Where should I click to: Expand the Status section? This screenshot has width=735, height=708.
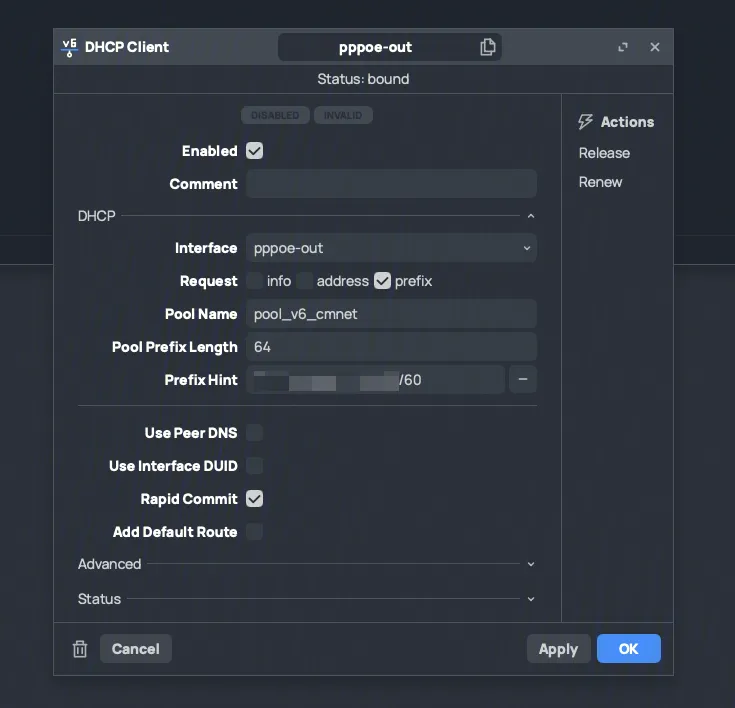[x=531, y=599]
